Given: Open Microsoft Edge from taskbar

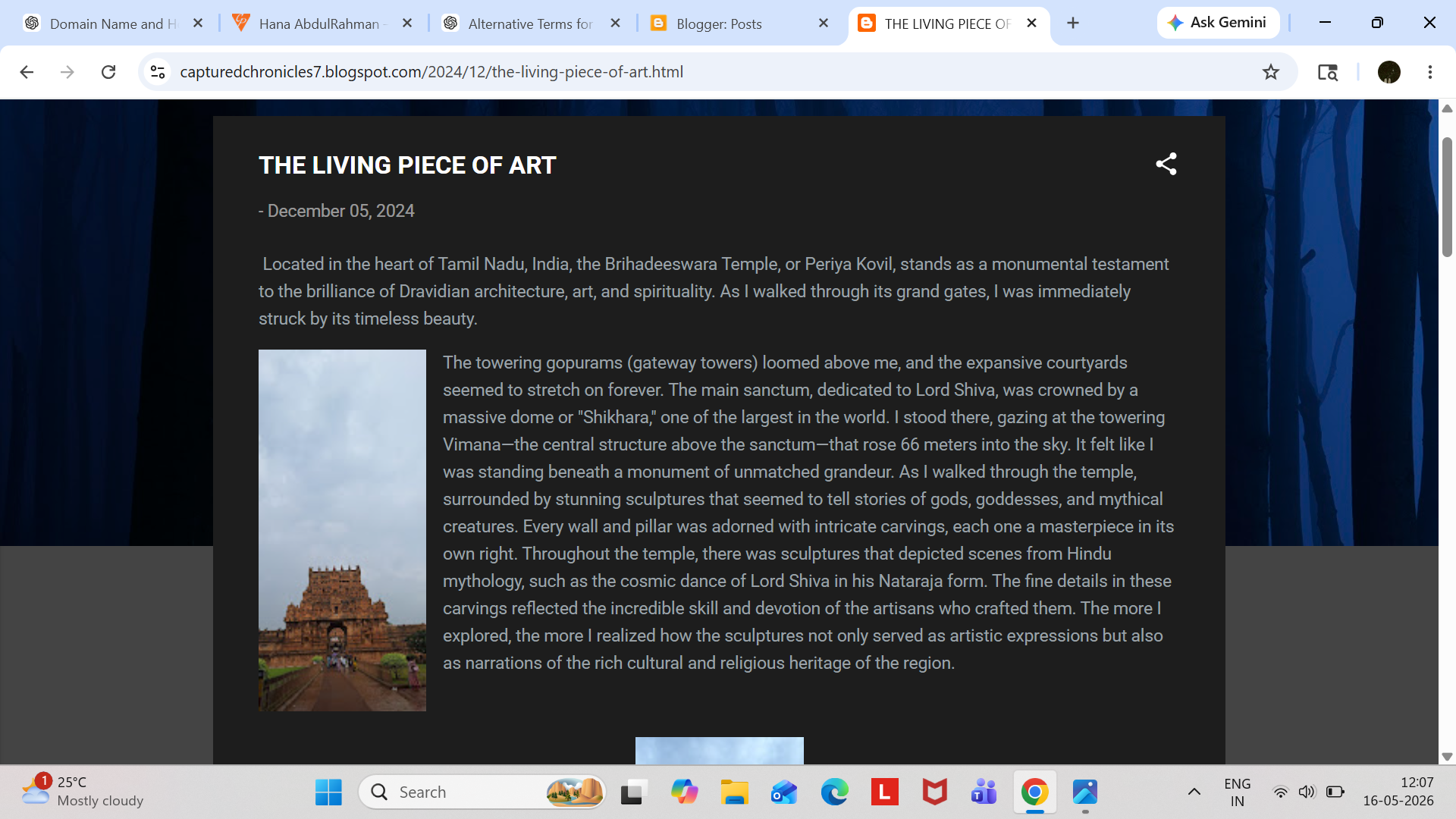Looking at the screenshot, I should click(x=834, y=792).
